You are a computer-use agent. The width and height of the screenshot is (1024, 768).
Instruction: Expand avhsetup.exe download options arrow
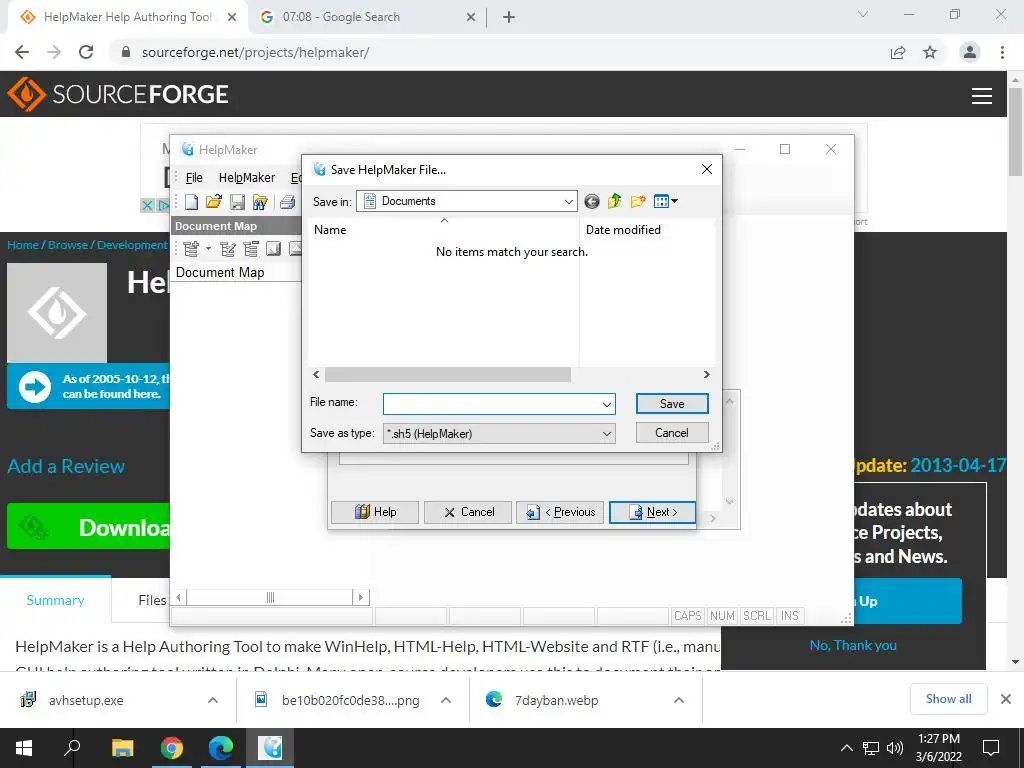click(x=213, y=700)
